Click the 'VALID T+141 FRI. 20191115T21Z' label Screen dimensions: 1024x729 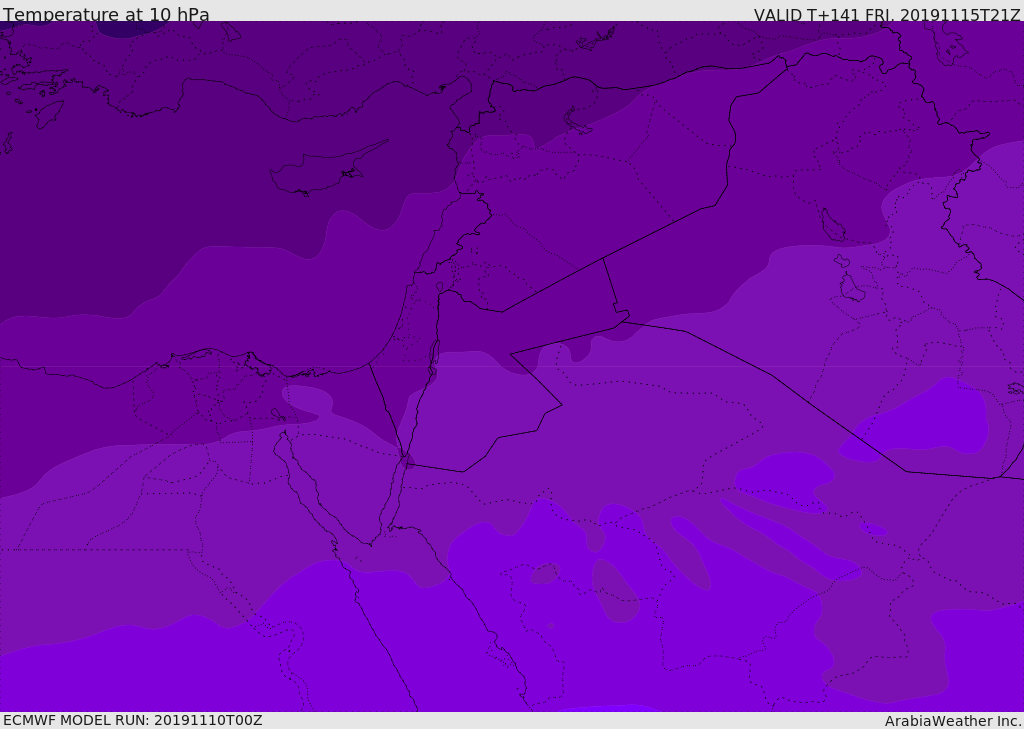coord(887,15)
